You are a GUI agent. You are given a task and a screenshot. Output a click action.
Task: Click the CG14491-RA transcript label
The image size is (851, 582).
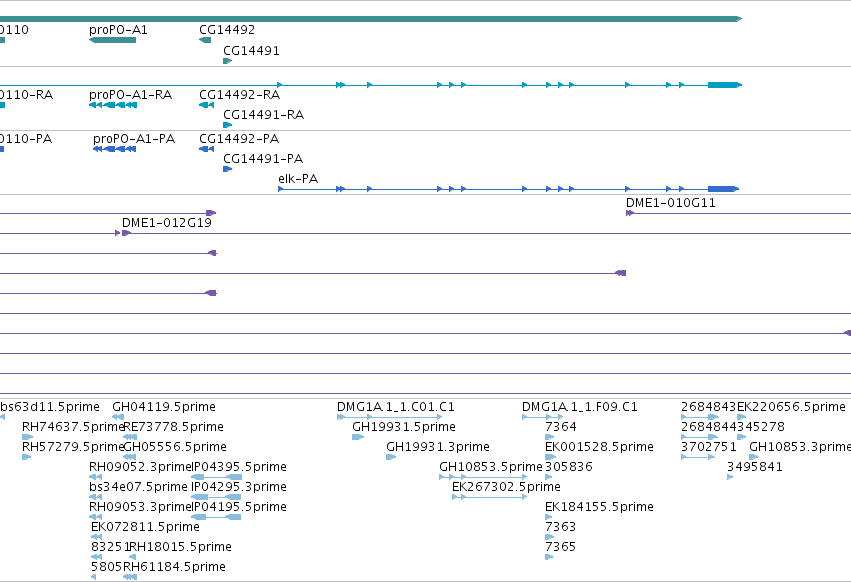tap(263, 115)
